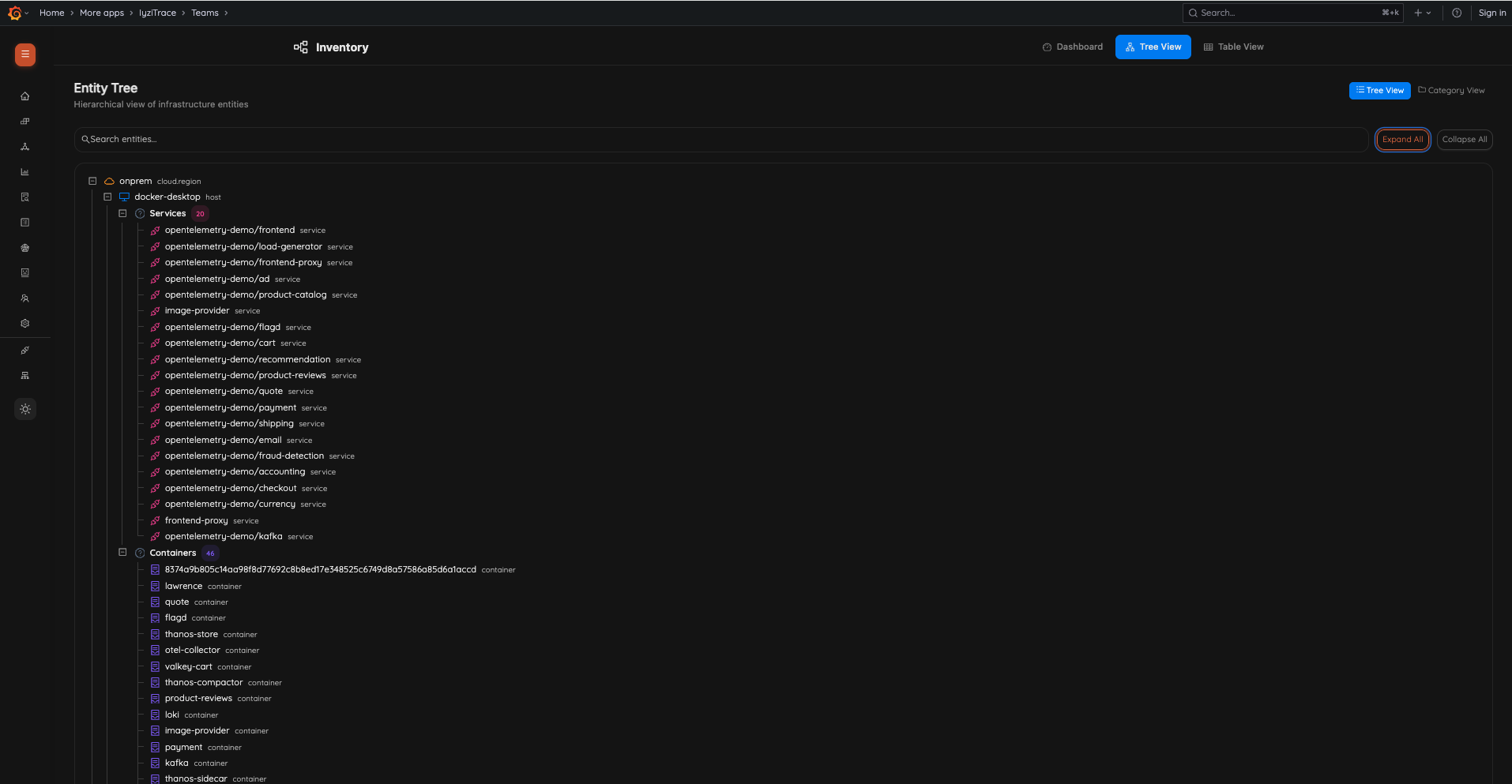
Task: Focus the Search entities field
Action: (721, 140)
